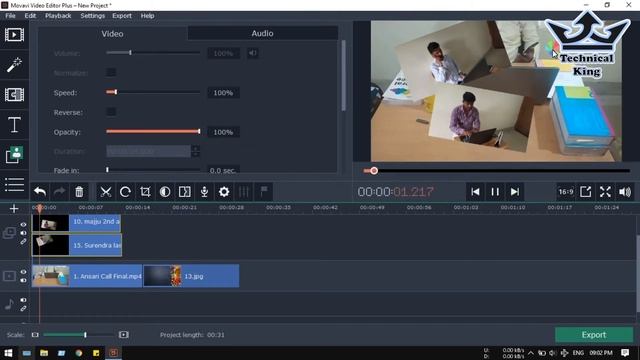Open the Transition wizard icon
The image size is (640, 360).
[184, 191]
